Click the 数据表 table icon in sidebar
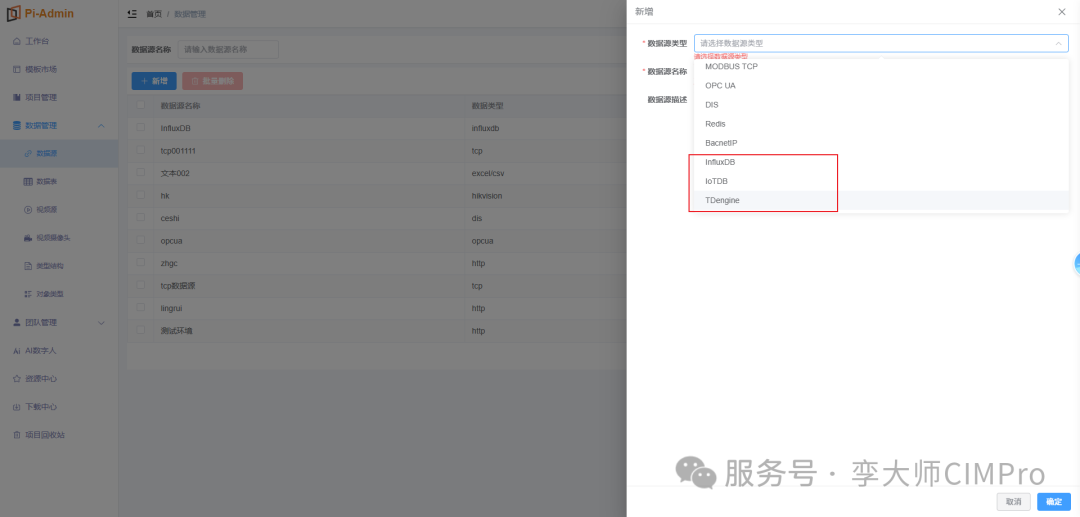The height and width of the screenshot is (517, 1080). coord(28,182)
